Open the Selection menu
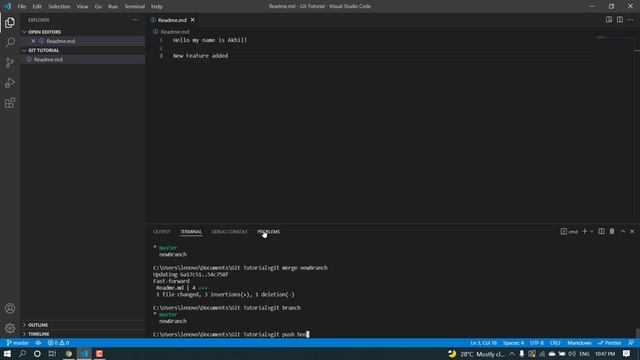 [59, 7]
